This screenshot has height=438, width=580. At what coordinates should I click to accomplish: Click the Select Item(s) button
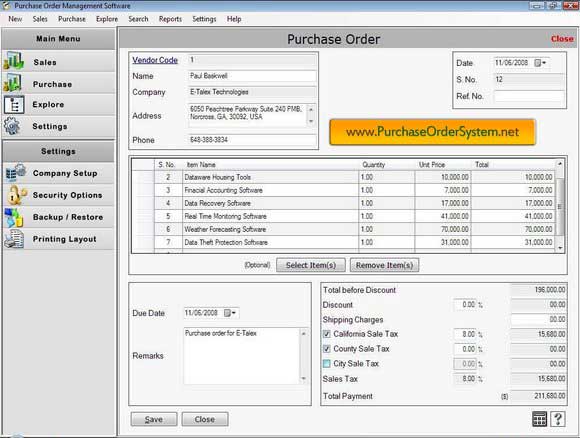(x=311, y=265)
